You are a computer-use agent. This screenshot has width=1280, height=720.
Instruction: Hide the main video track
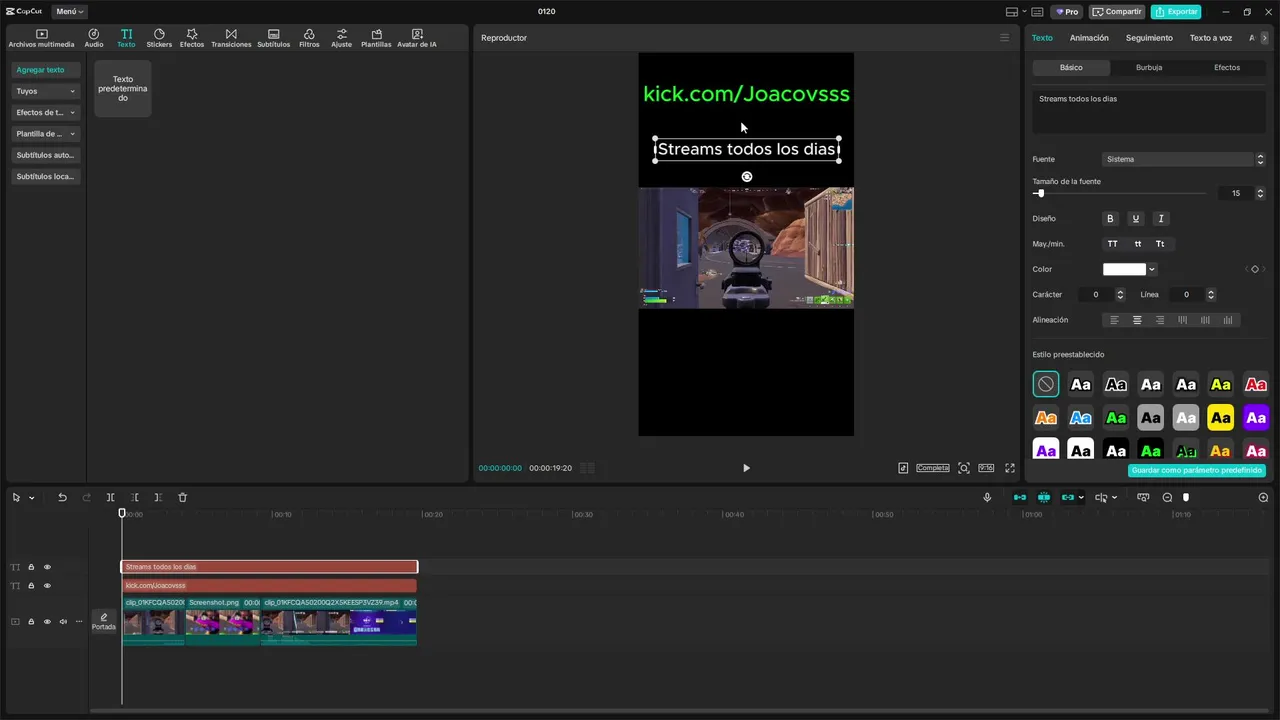point(47,622)
